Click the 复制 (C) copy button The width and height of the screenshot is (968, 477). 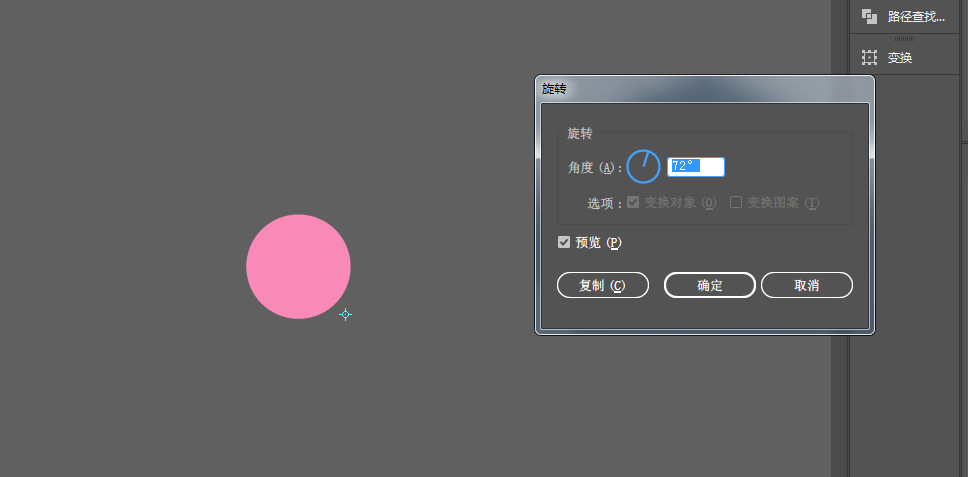(x=603, y=285)
